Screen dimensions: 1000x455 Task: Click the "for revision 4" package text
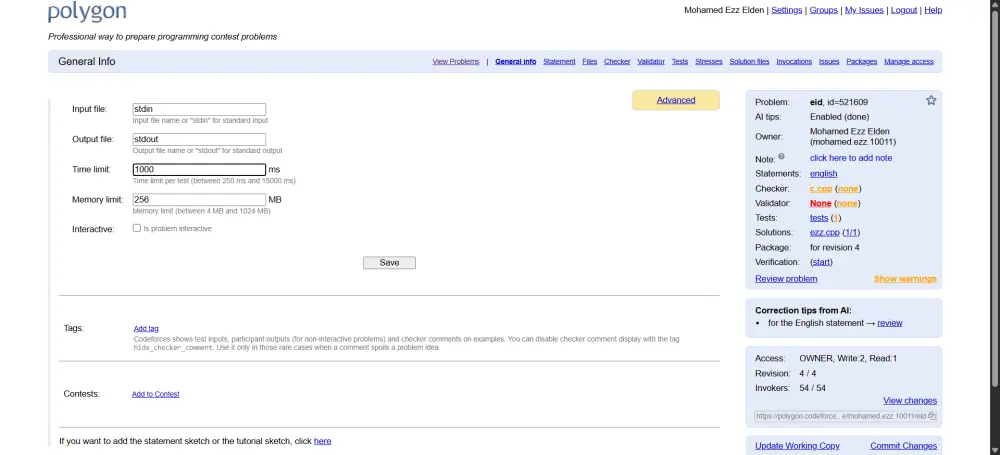pos(835,248)
